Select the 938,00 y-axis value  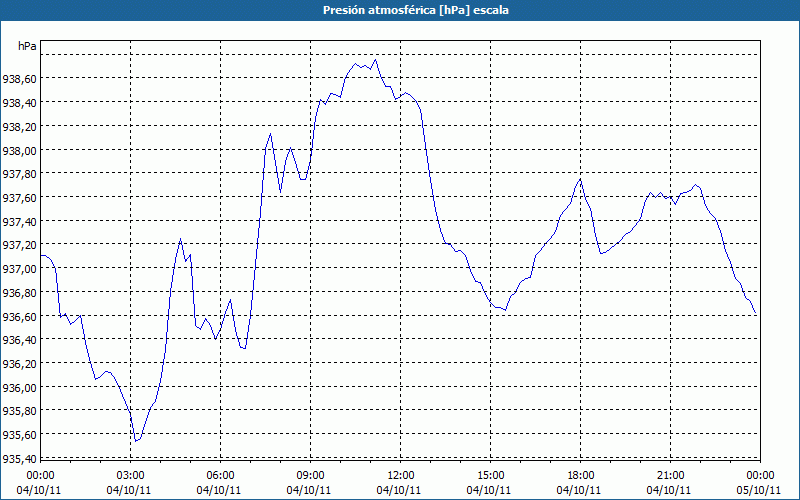(19, 150)
